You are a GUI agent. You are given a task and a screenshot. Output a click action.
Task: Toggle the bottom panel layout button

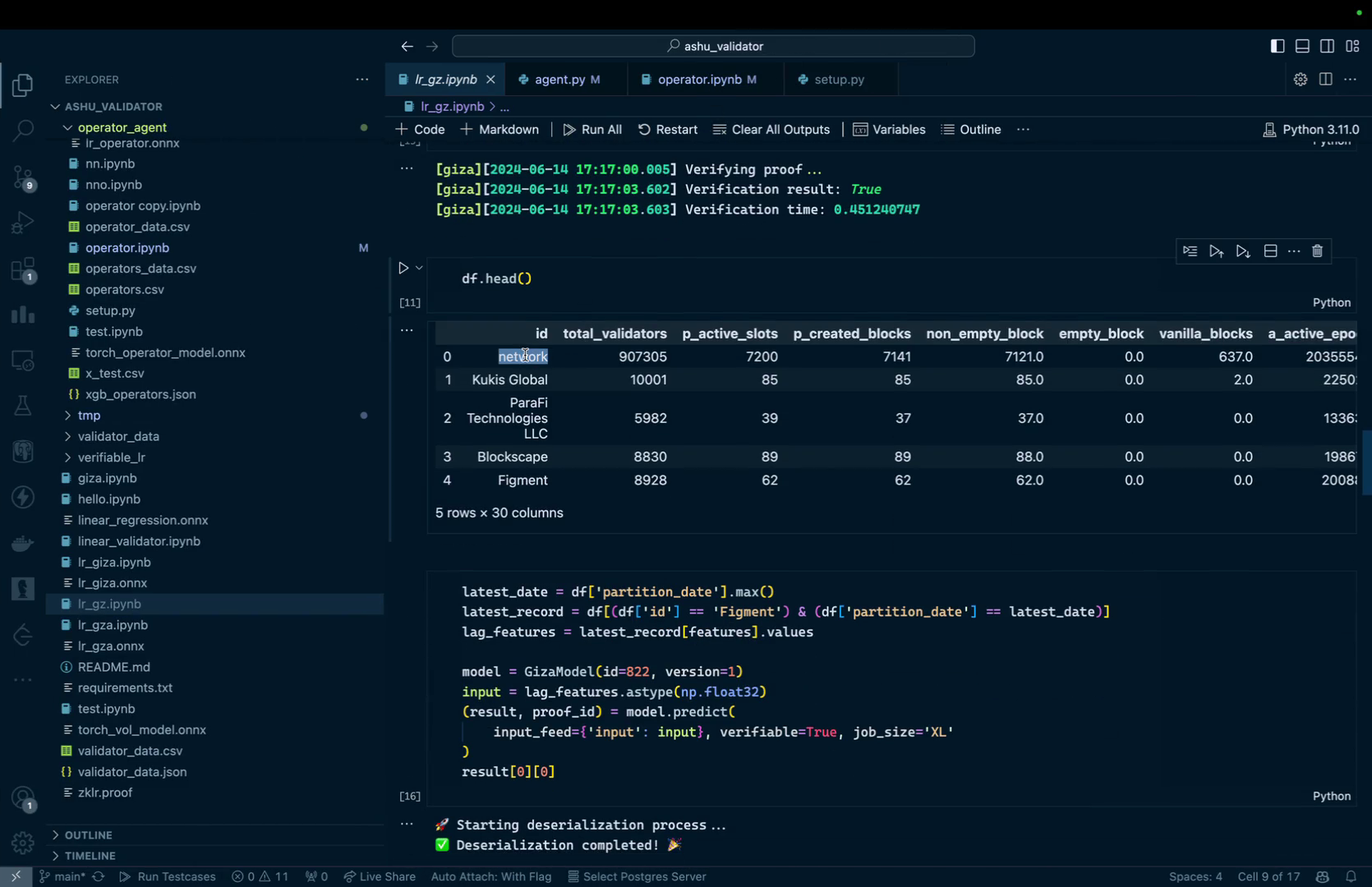tap(1302, 47)
